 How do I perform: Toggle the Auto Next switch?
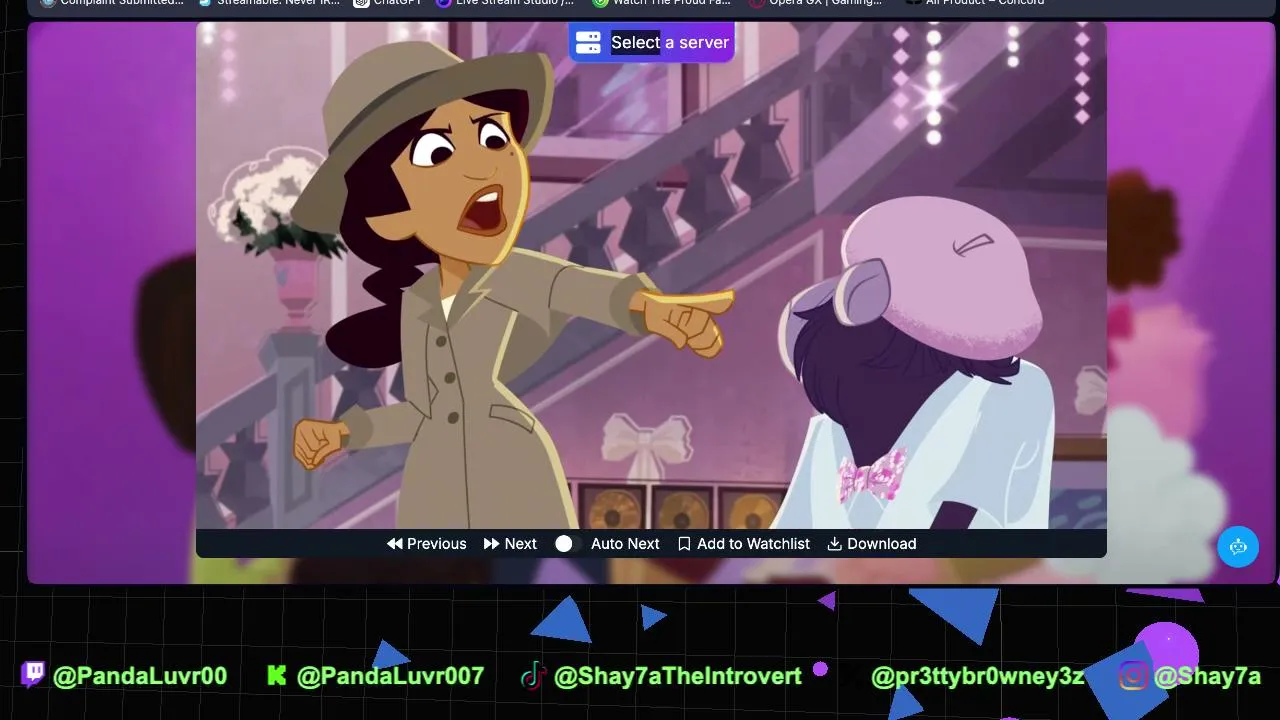coord(567,544)
